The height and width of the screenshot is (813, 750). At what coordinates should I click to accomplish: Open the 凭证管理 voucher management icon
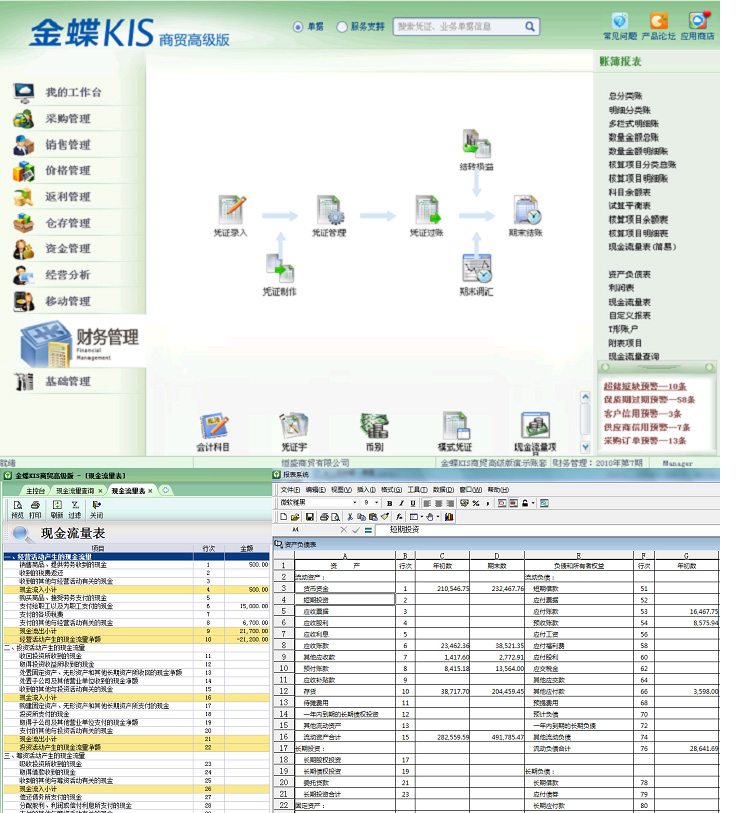329,210
